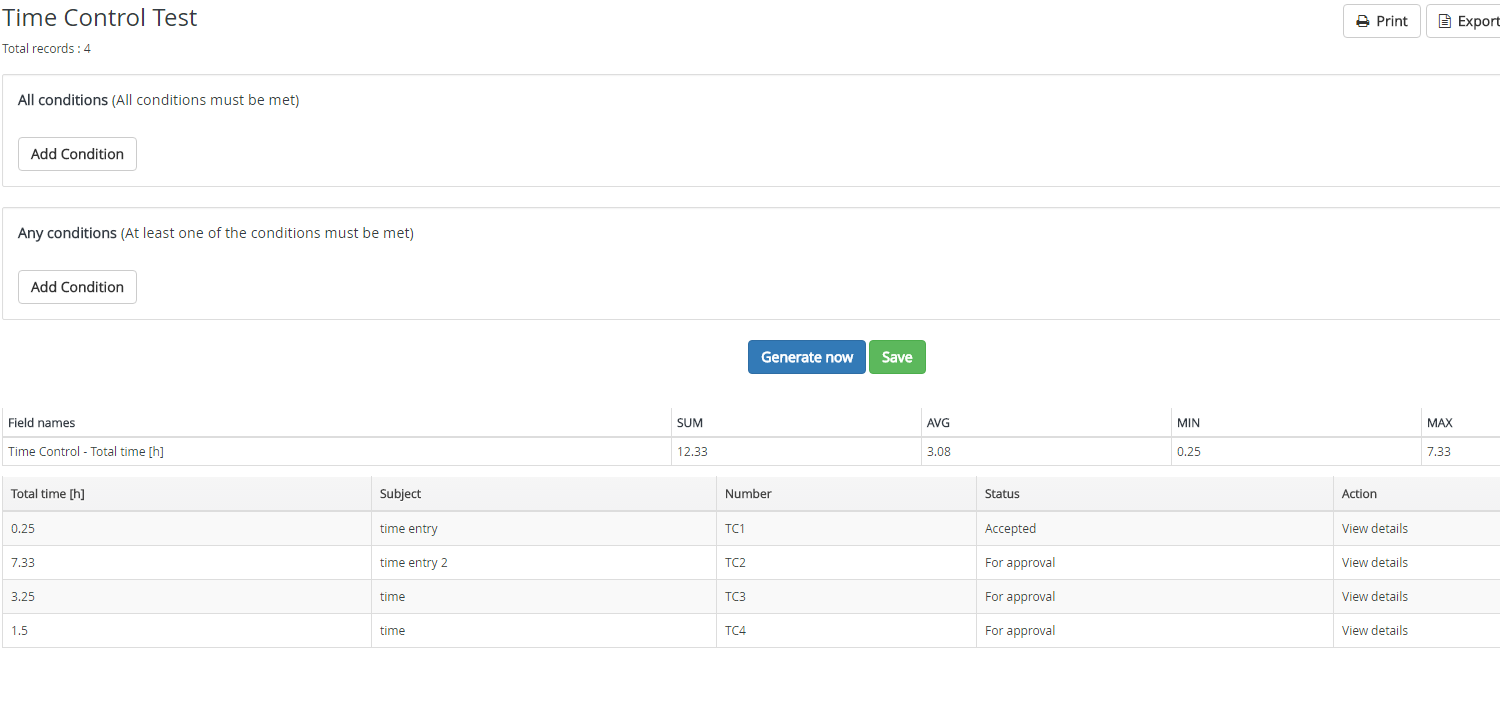The image size is (1500, 704).
Task: Click total time 3.25 cell
Action: [x=187, y=596]
